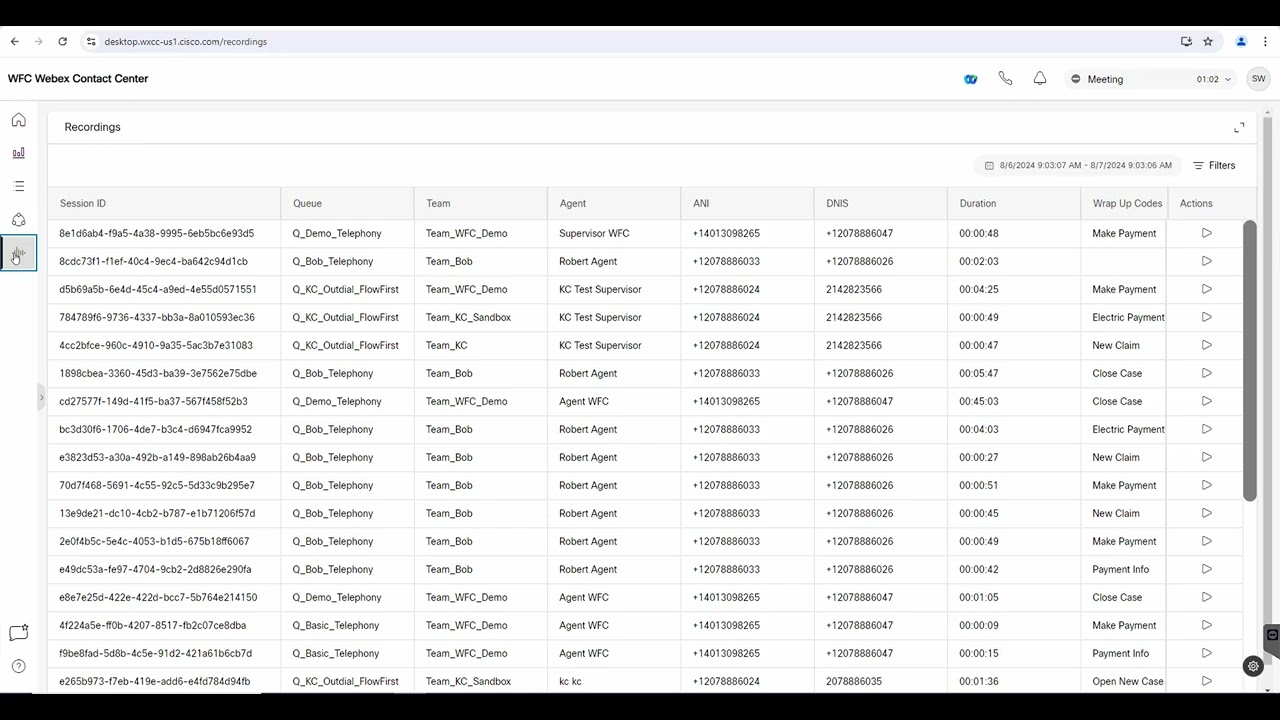Select Team_KC team cell

point(446,345)
